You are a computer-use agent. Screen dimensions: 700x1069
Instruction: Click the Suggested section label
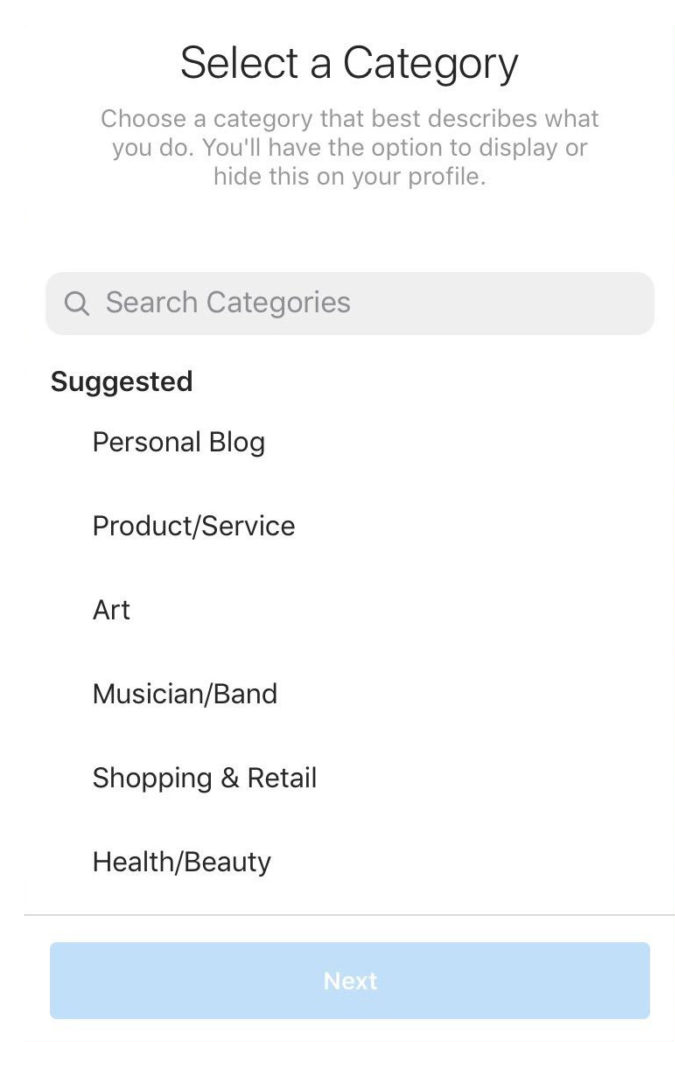click(x=121, y=382)
